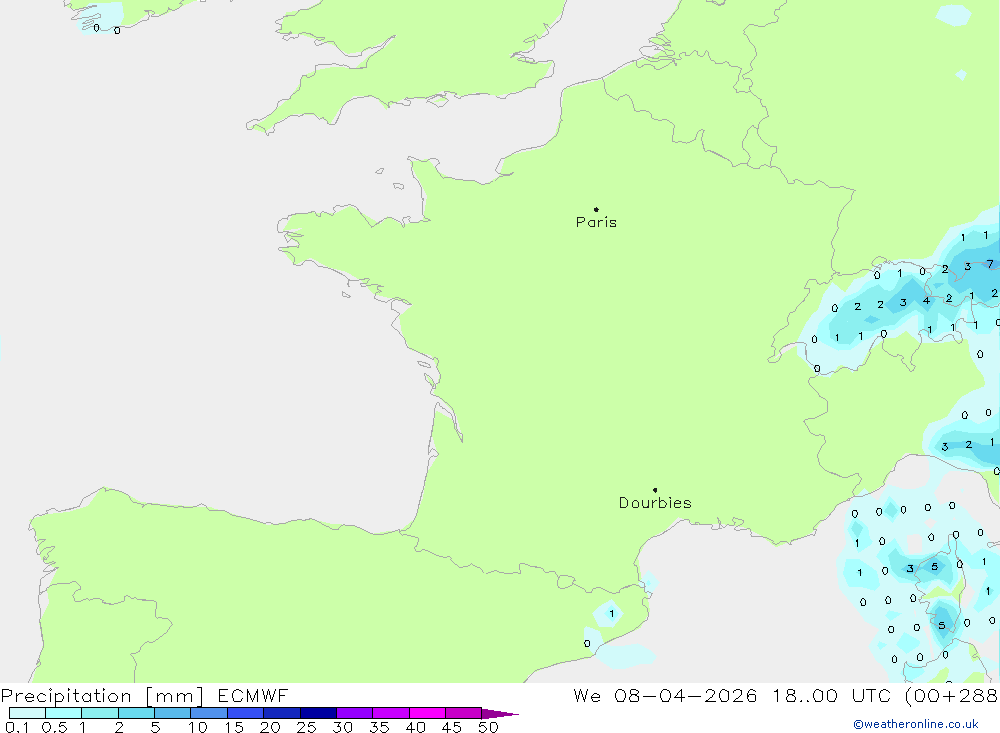The image size is (1000, 733).
Task: Select the 0.5–1 mm legend swatch
Action: tap(64, 713)
